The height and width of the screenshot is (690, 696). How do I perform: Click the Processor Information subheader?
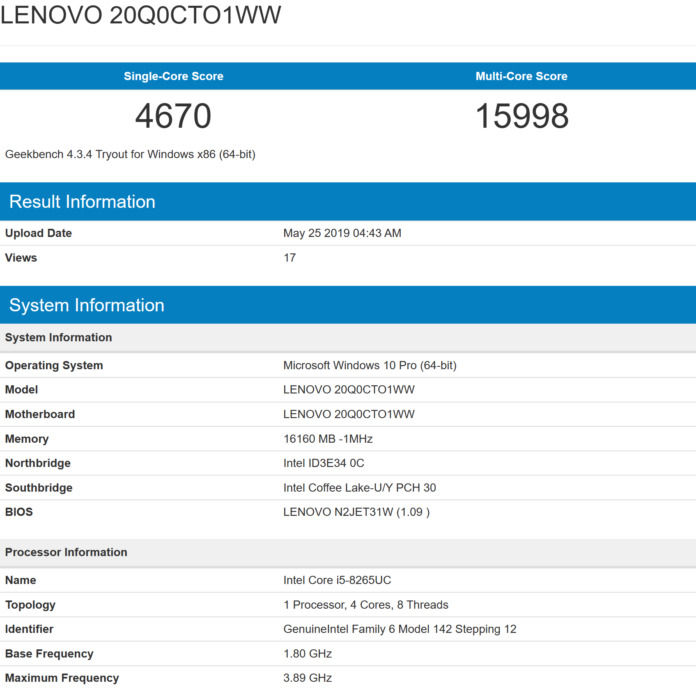coord(348,552)
